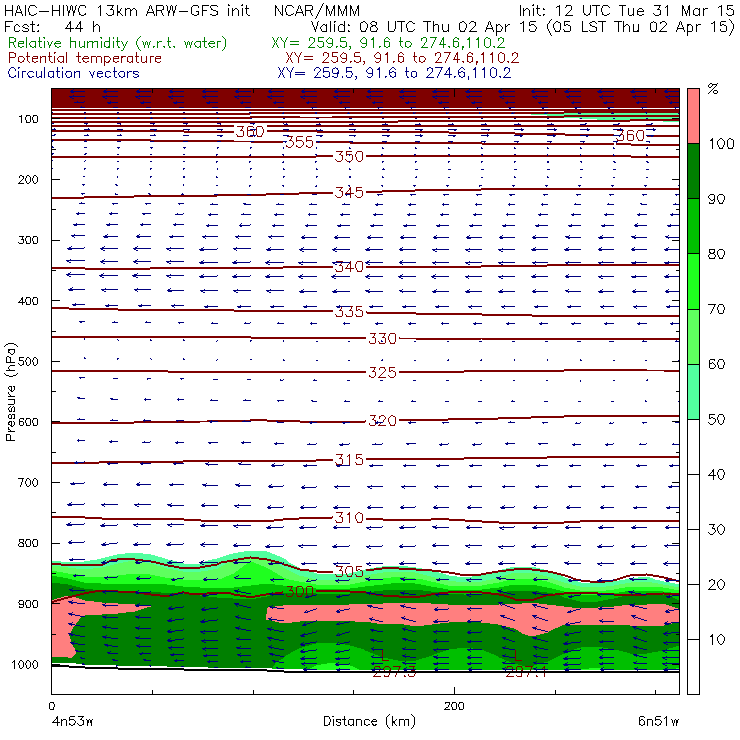Click the 'Relative humidity (w.r.t. water)' legend label
Viewport: 740px width, 740px height.
click(118, 43)
